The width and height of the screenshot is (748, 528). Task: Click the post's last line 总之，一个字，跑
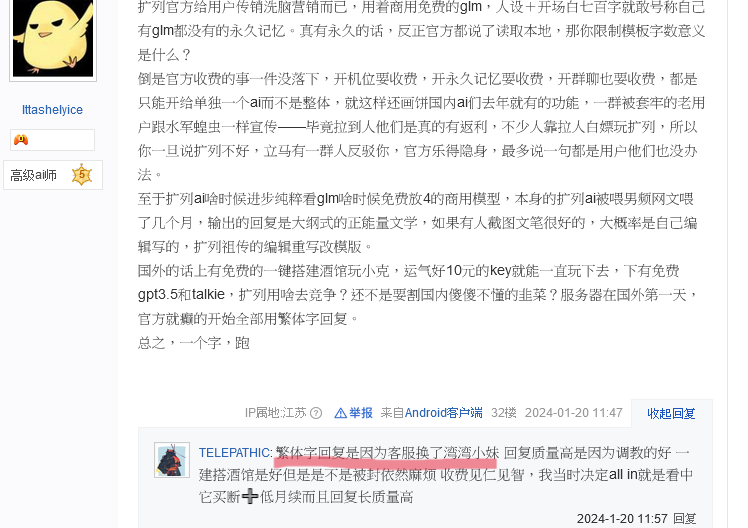coord(194,343)
